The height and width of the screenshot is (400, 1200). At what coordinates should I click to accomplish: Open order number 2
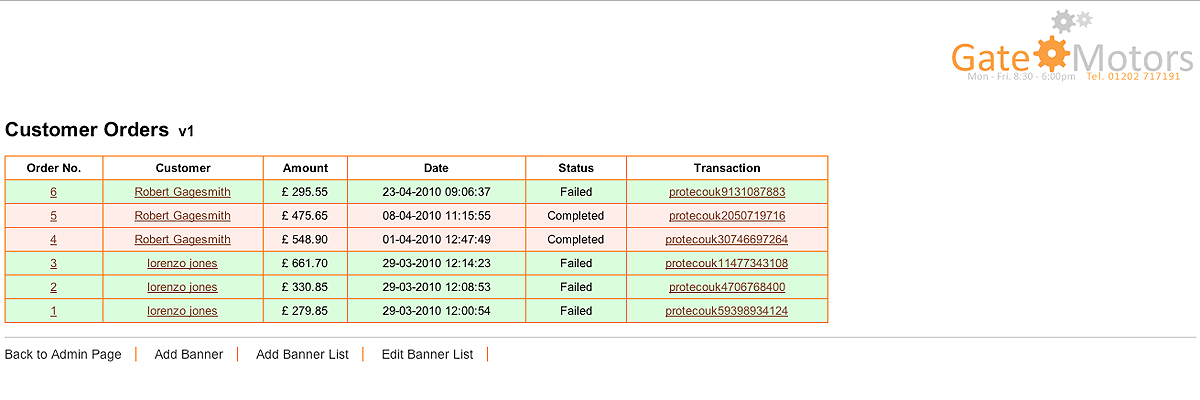tap(53, 288)
